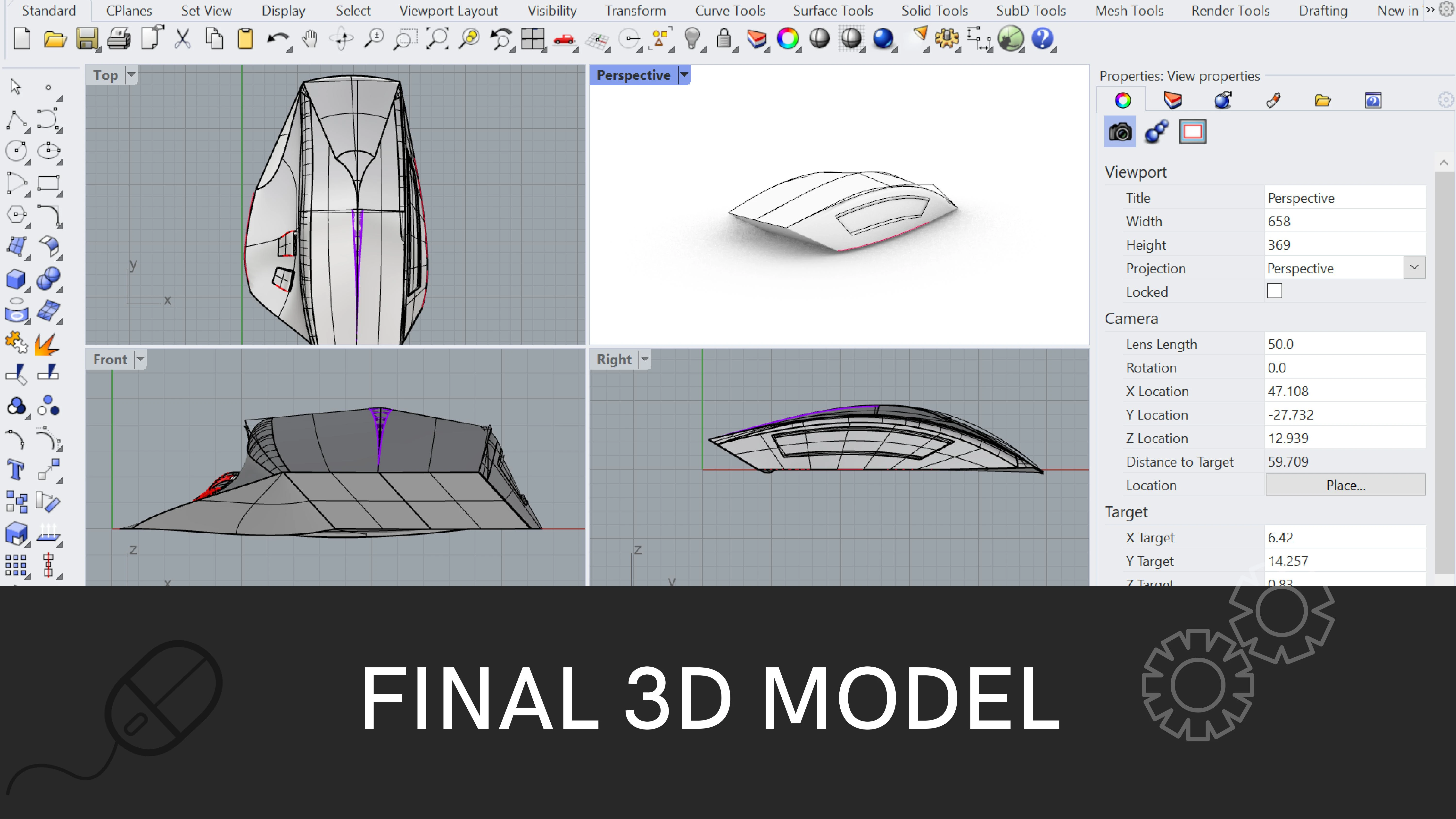The image size is (1456, 819).
Task: Open the CPlanes toolbar tab
Action: [x=129, y=11]
